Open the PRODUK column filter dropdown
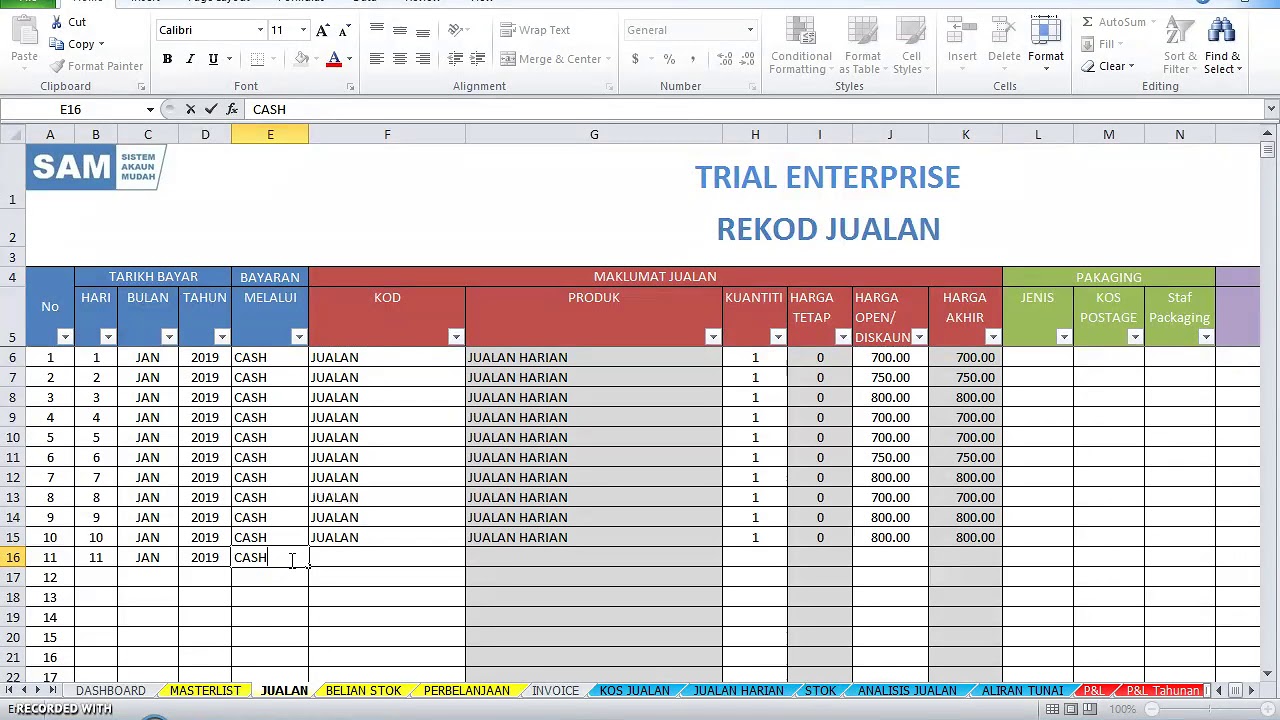 (713, 337)
